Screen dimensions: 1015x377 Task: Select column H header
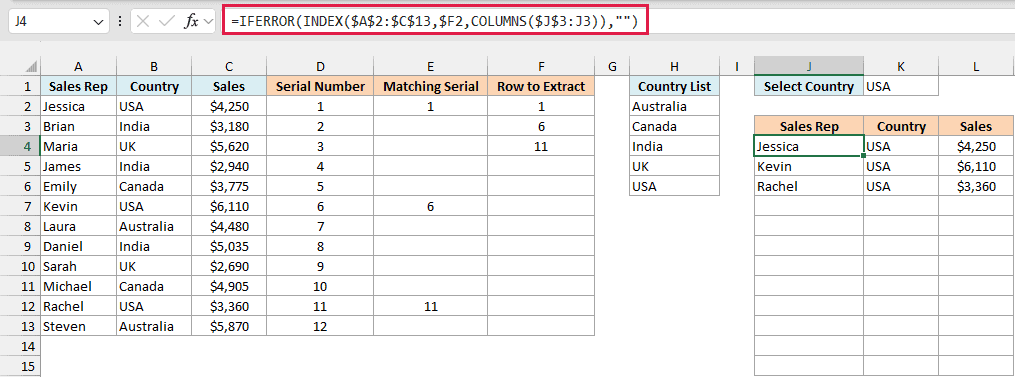tap(675, 66)
